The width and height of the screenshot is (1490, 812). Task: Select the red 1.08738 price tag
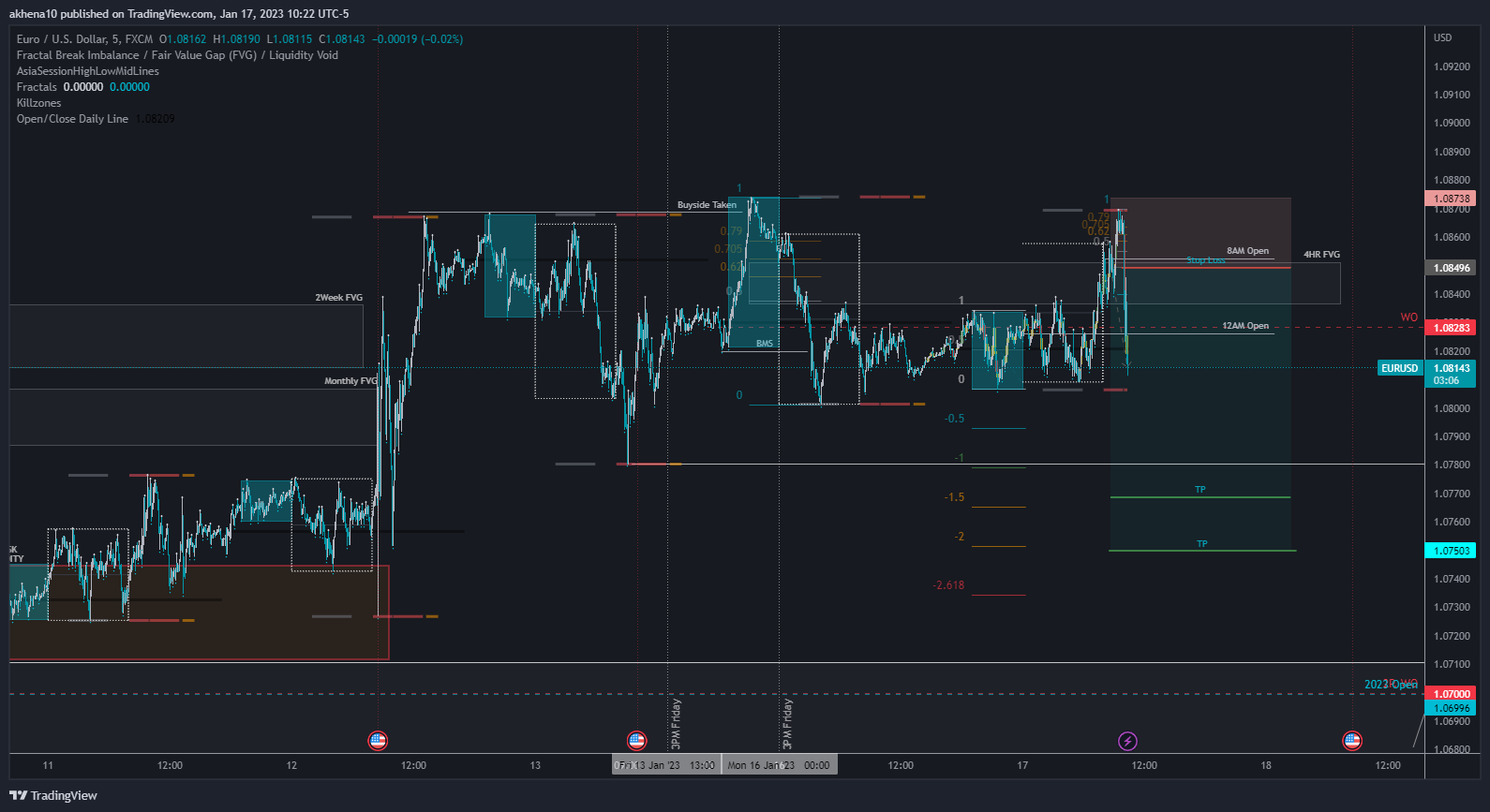coord(1451,199)
